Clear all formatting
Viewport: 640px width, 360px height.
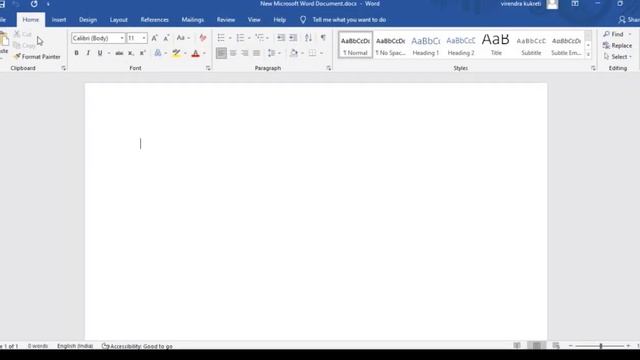[x=202, y=38]
